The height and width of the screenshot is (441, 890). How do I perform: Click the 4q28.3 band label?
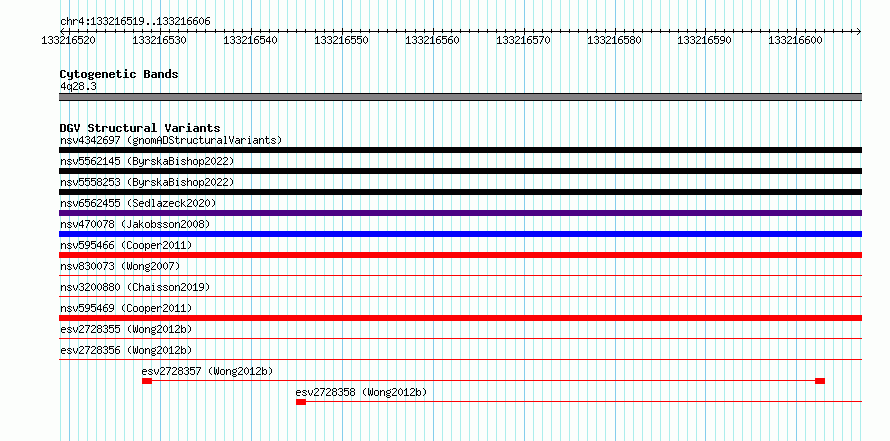[x=76, y=86]
